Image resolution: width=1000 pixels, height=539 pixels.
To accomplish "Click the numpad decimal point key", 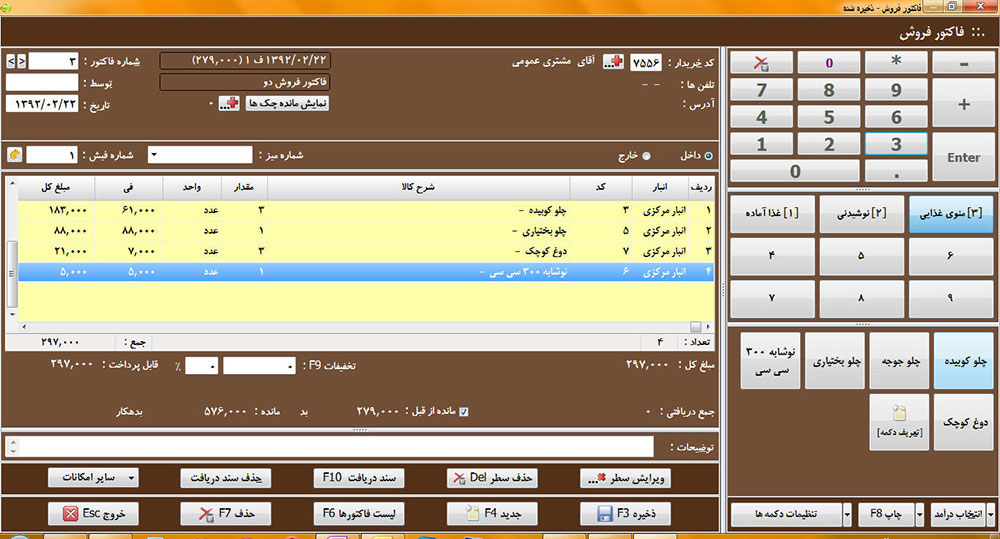I will pyautogui.click(x=896, y=171).
